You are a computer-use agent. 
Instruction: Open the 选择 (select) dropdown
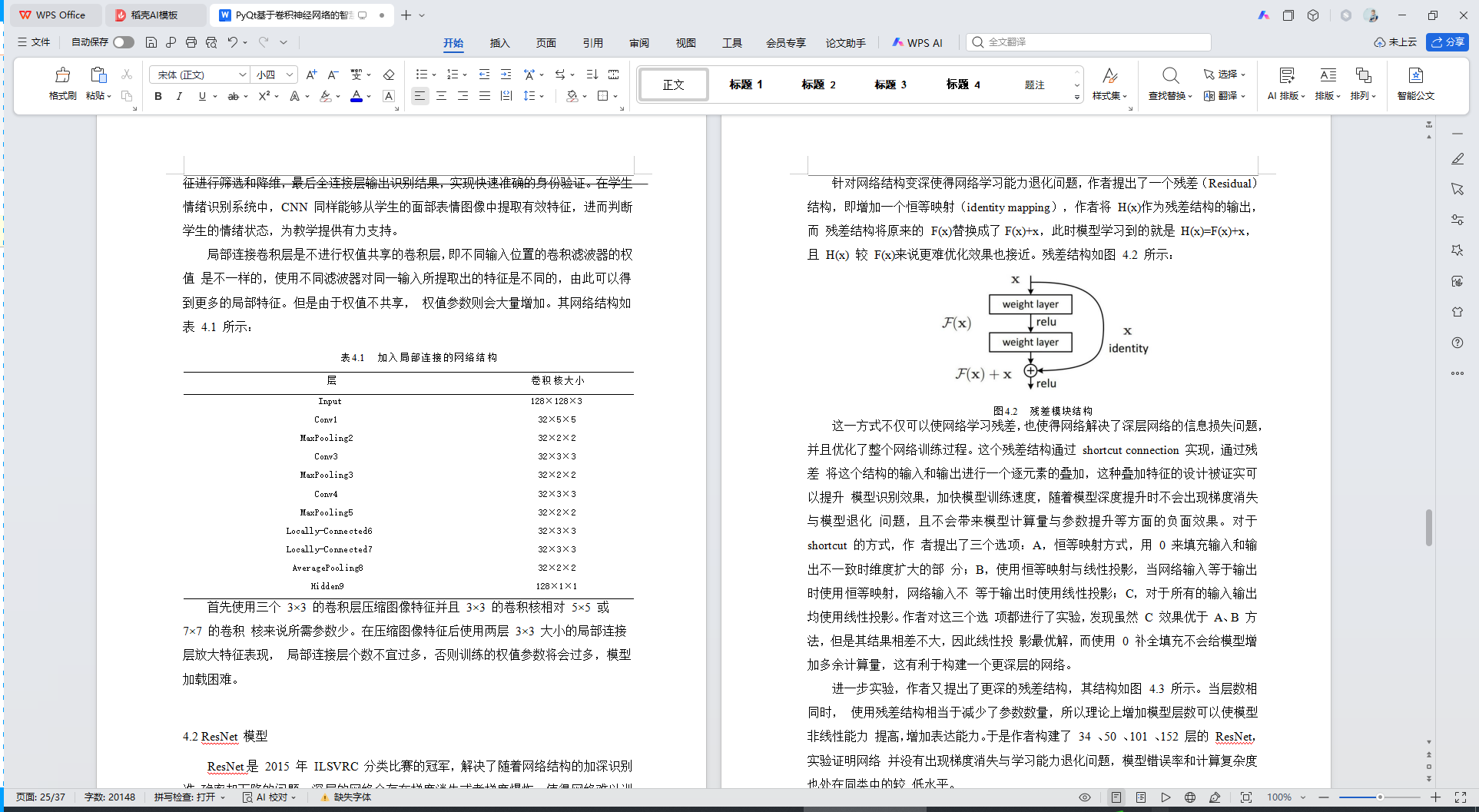pyautogui.click(x=1224, y=75)
